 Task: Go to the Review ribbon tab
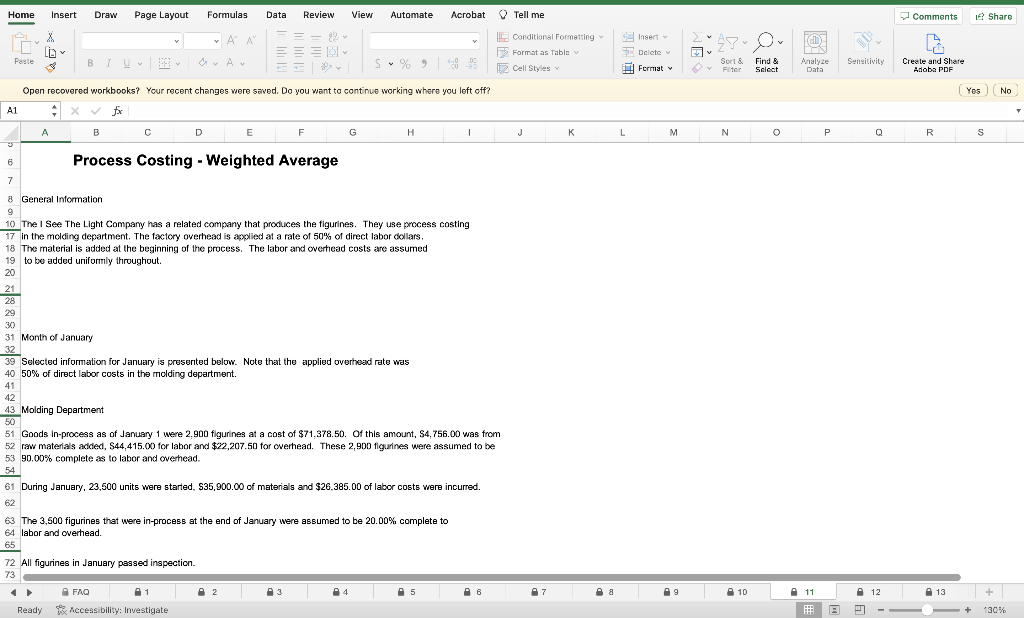tap(319, 14)
